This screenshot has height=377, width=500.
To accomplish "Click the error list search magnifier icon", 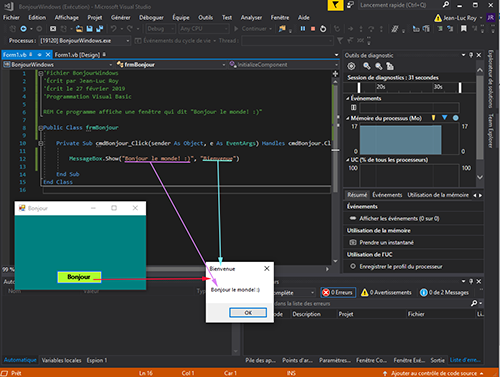I will coord(474,303).
